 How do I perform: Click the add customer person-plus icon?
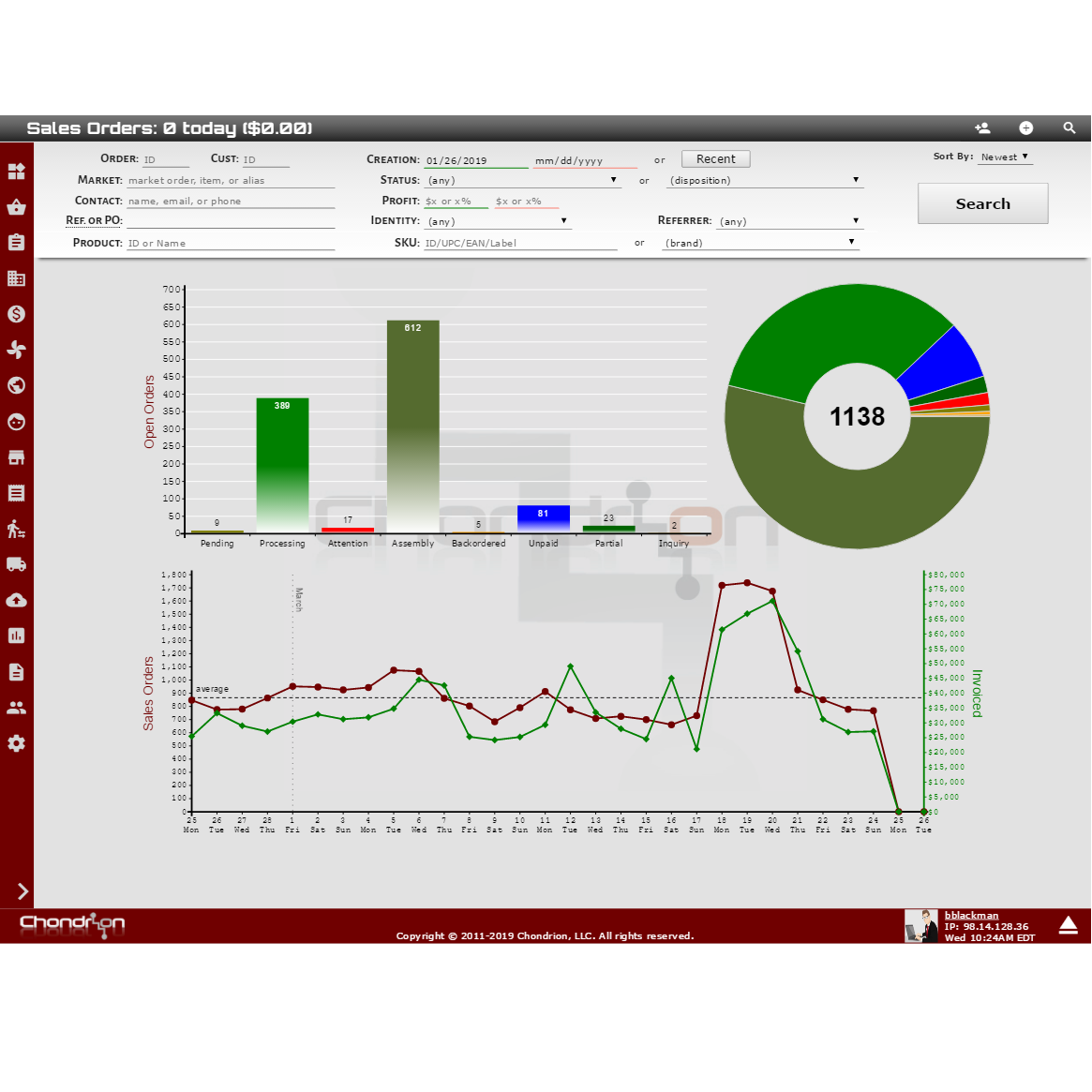coord(982,128)
